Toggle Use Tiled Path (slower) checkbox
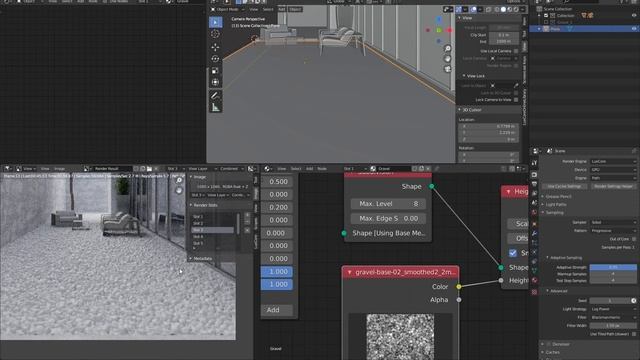 coord(634,334)
